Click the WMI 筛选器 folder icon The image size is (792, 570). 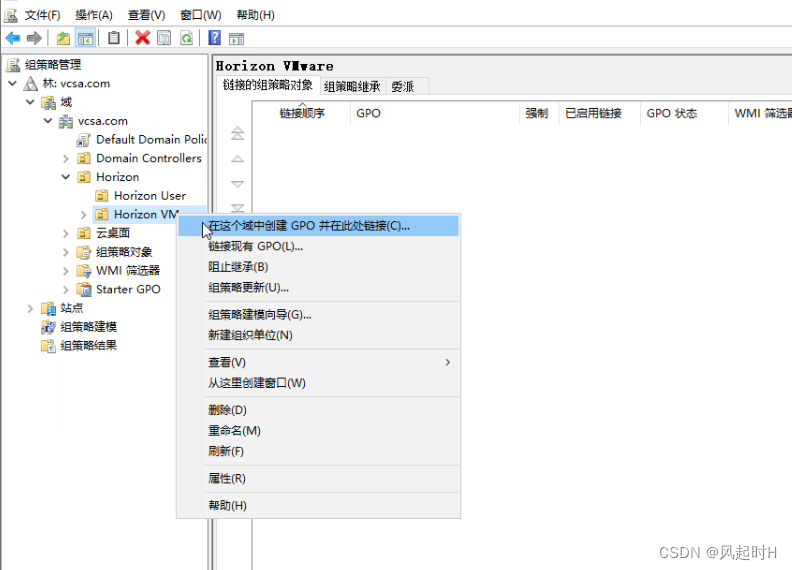(x=84, y=271)
